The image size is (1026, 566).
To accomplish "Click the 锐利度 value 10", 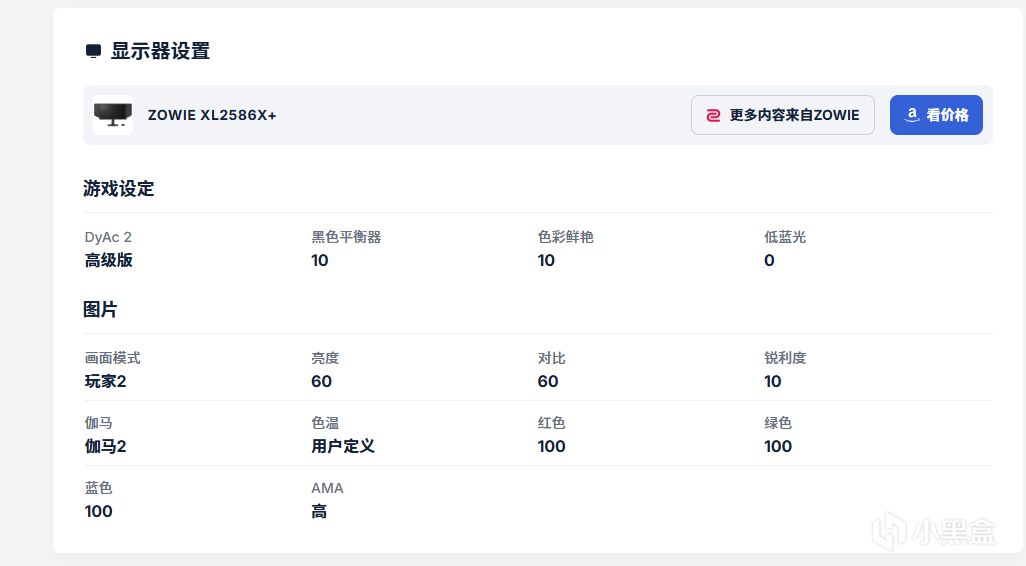I will pos(772,381).
